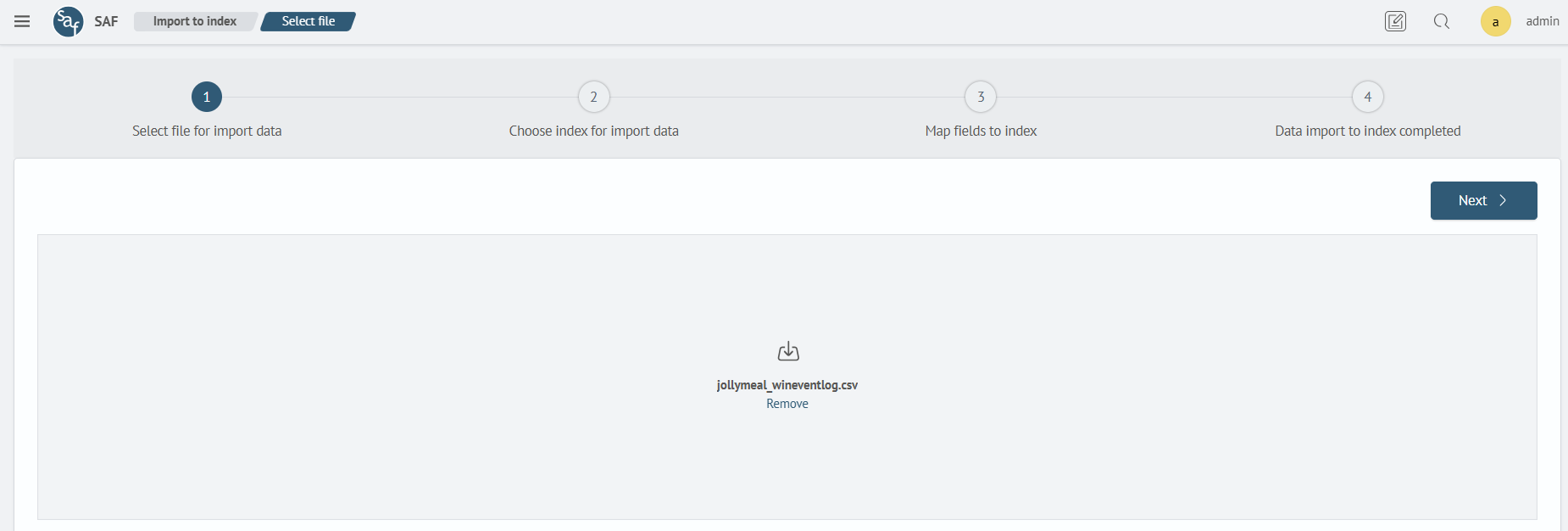1568x531 pixels.
Task: Click step 4 circle in wizard
Action: coord(1368,97)
